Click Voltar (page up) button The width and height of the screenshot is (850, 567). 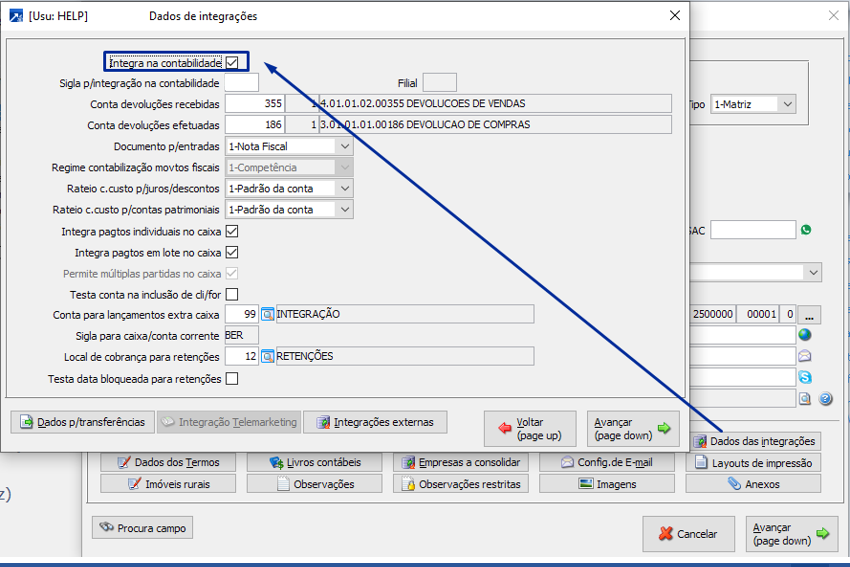tap(530, 429)
